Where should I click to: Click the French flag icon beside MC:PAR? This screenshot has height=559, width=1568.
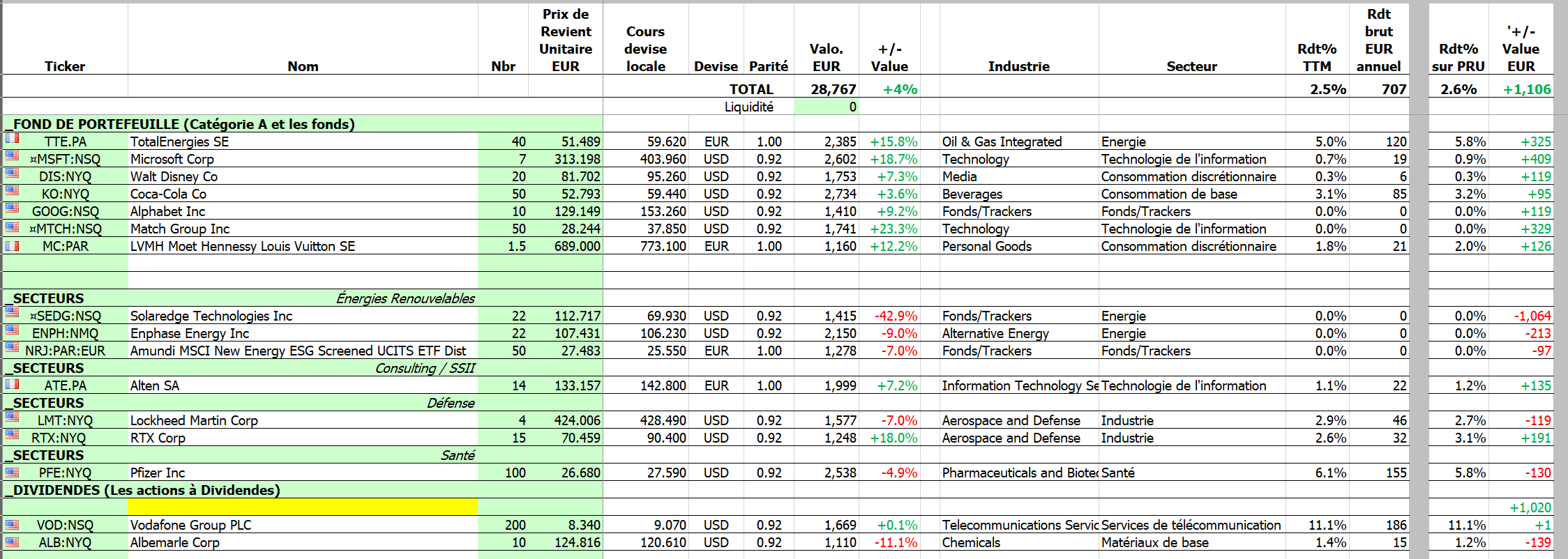point(12,245)
